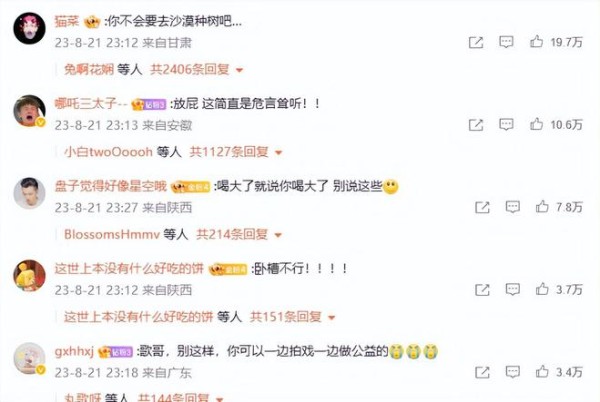Click gxhhxj user avatar

29,358
